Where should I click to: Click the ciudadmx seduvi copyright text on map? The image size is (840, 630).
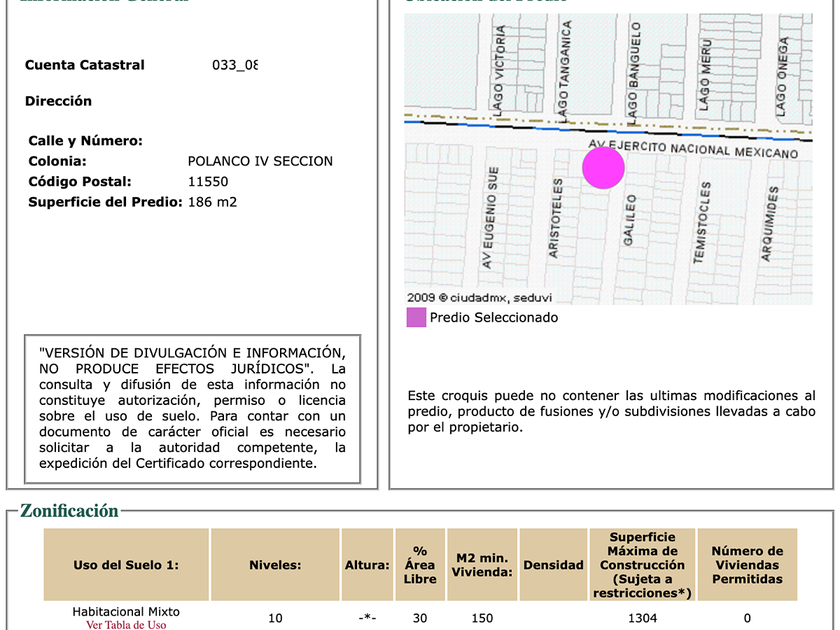point(479,297)
